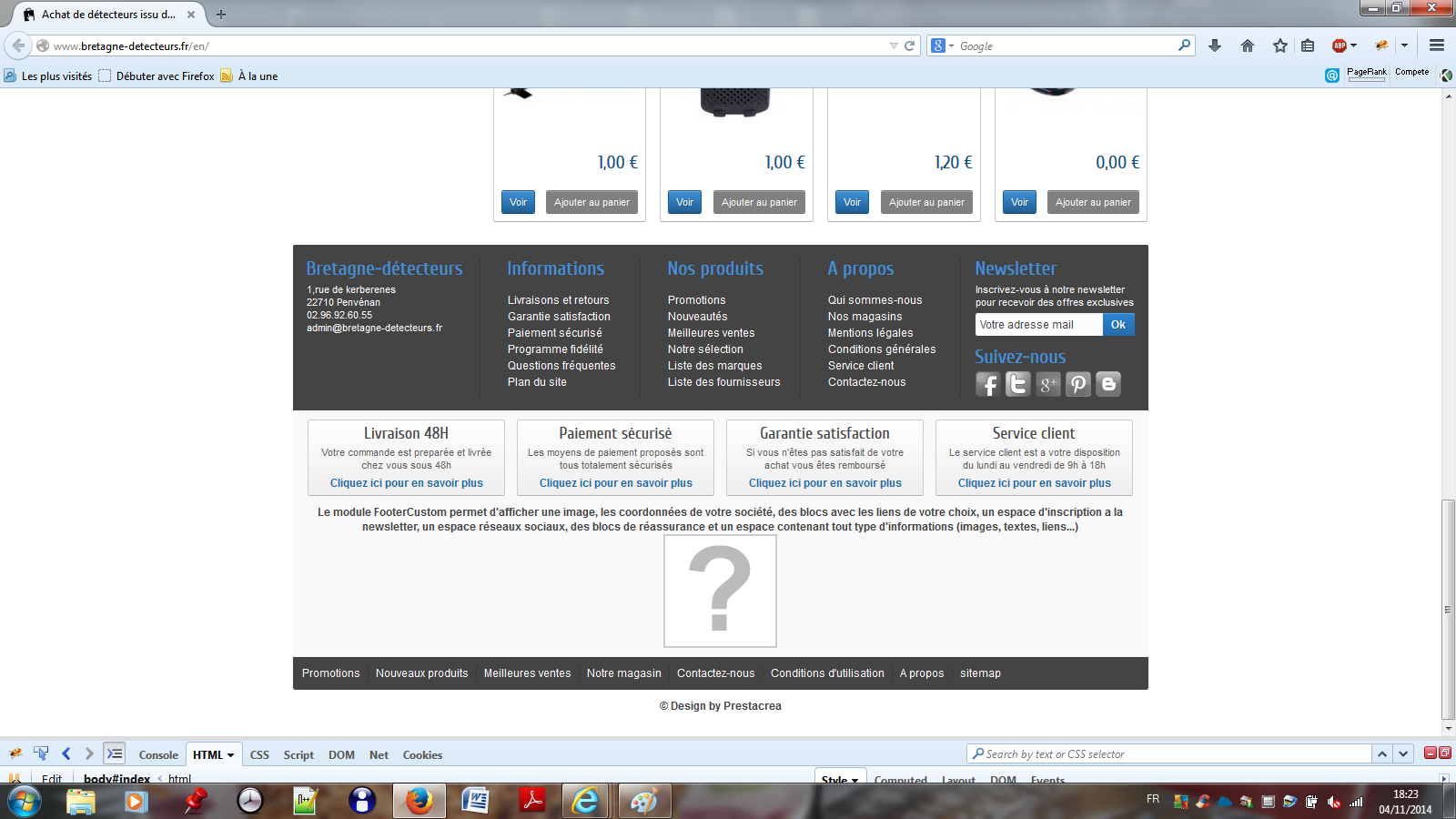The width and height of the screenshot is (1456, 819).
Task: Open the Blogger social icon in footer
Action: [x=1108, y=384]
